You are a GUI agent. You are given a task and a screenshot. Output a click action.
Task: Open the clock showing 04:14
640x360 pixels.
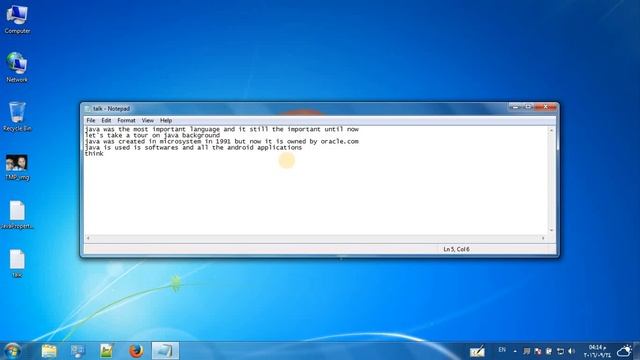point(597,351)
